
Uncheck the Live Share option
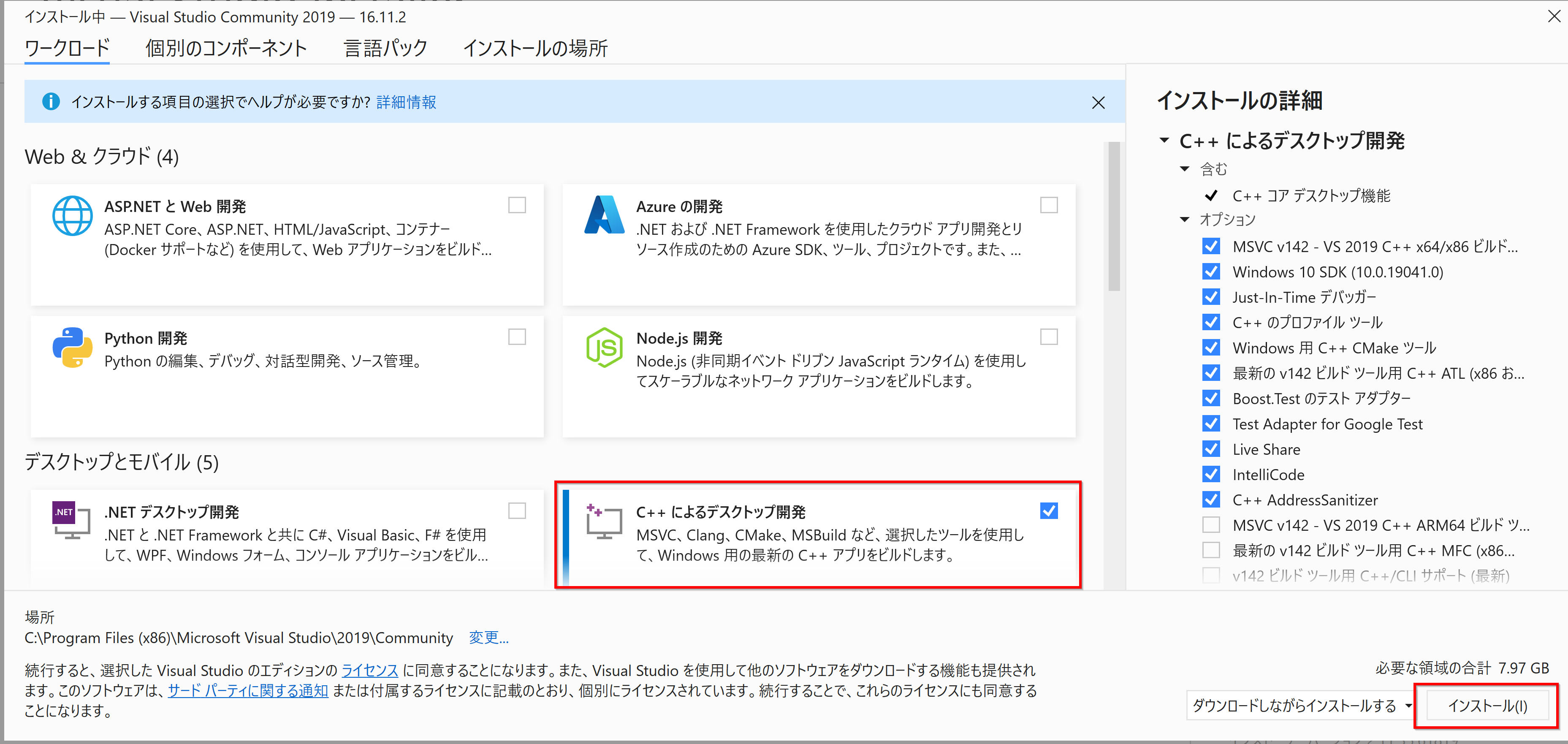coord(1211,449)
